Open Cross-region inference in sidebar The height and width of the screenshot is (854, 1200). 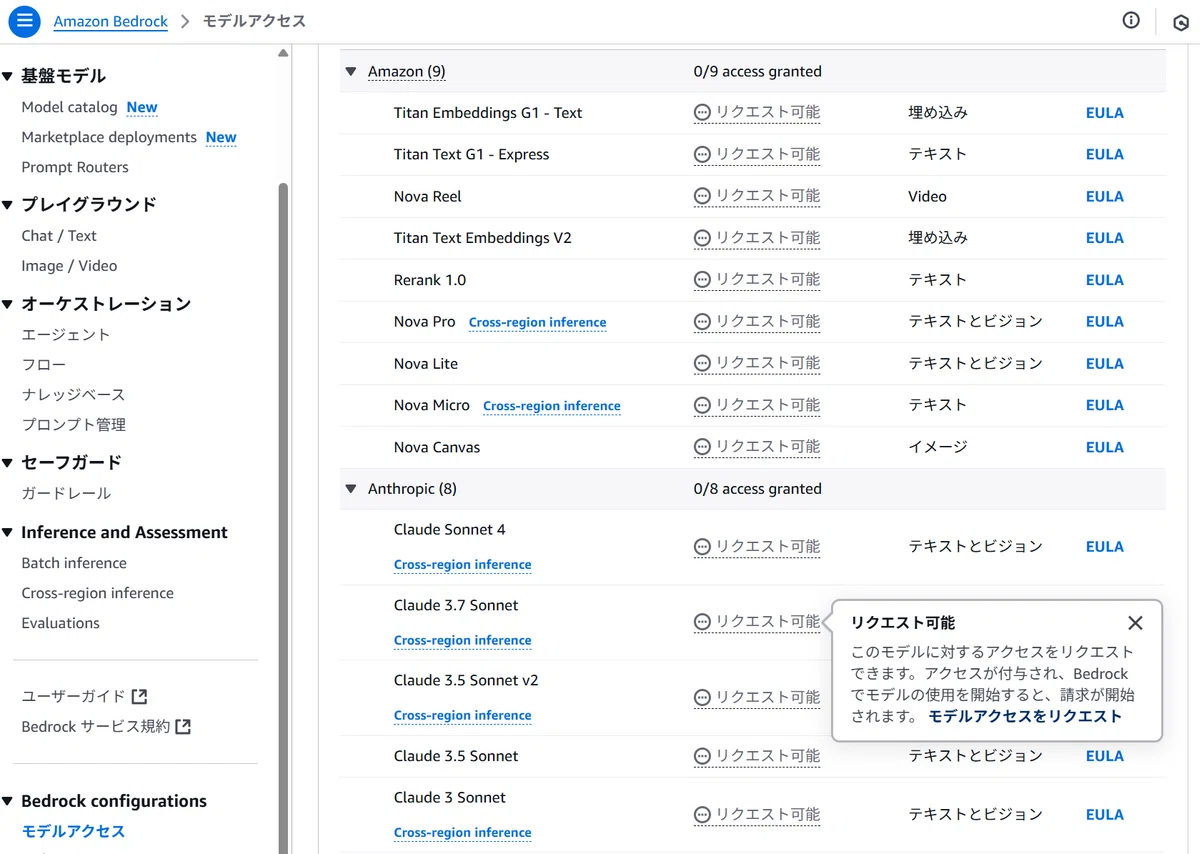pos(97,593)
